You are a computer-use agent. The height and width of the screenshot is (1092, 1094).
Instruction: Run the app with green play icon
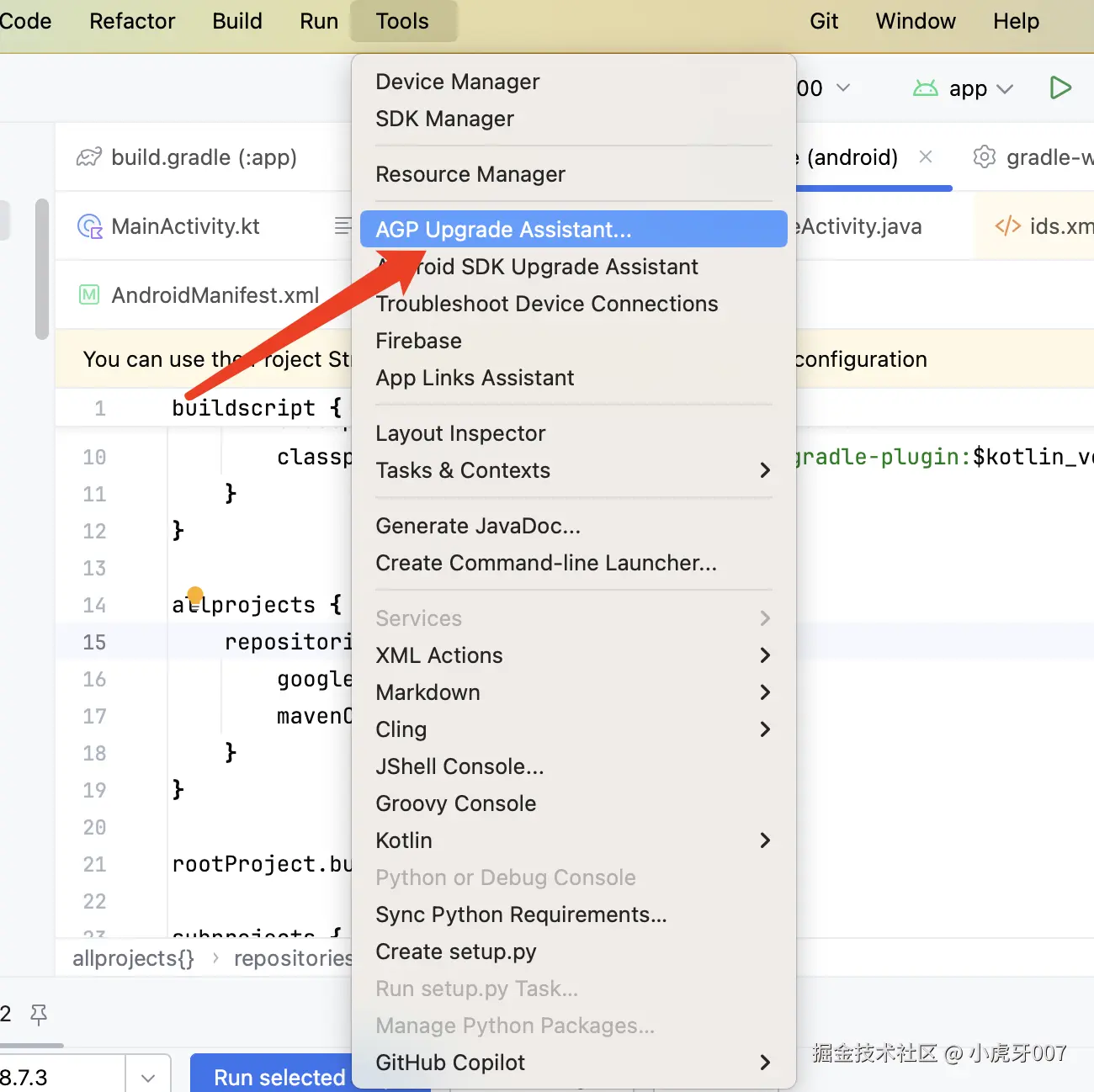point(1060,87)
